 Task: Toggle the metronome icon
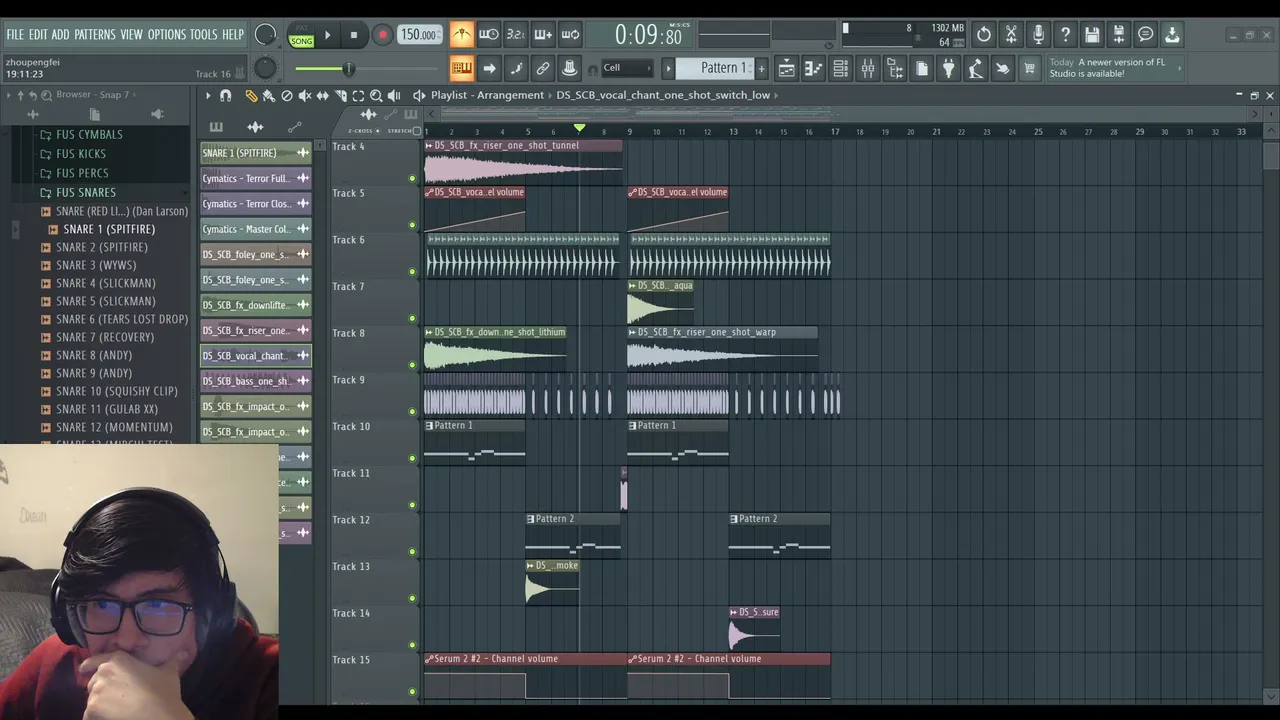pyautogui.click(x=461, y=35)
